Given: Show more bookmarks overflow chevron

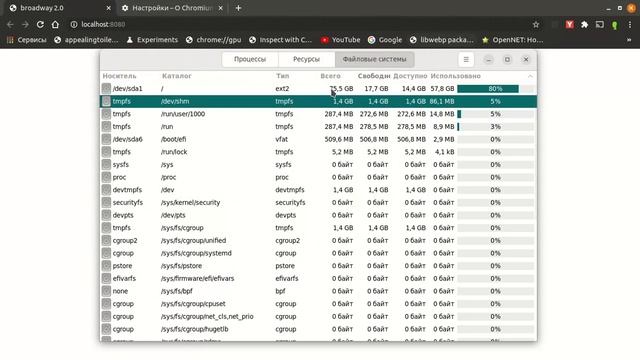Looking at the screenshot, I should 629,40.
